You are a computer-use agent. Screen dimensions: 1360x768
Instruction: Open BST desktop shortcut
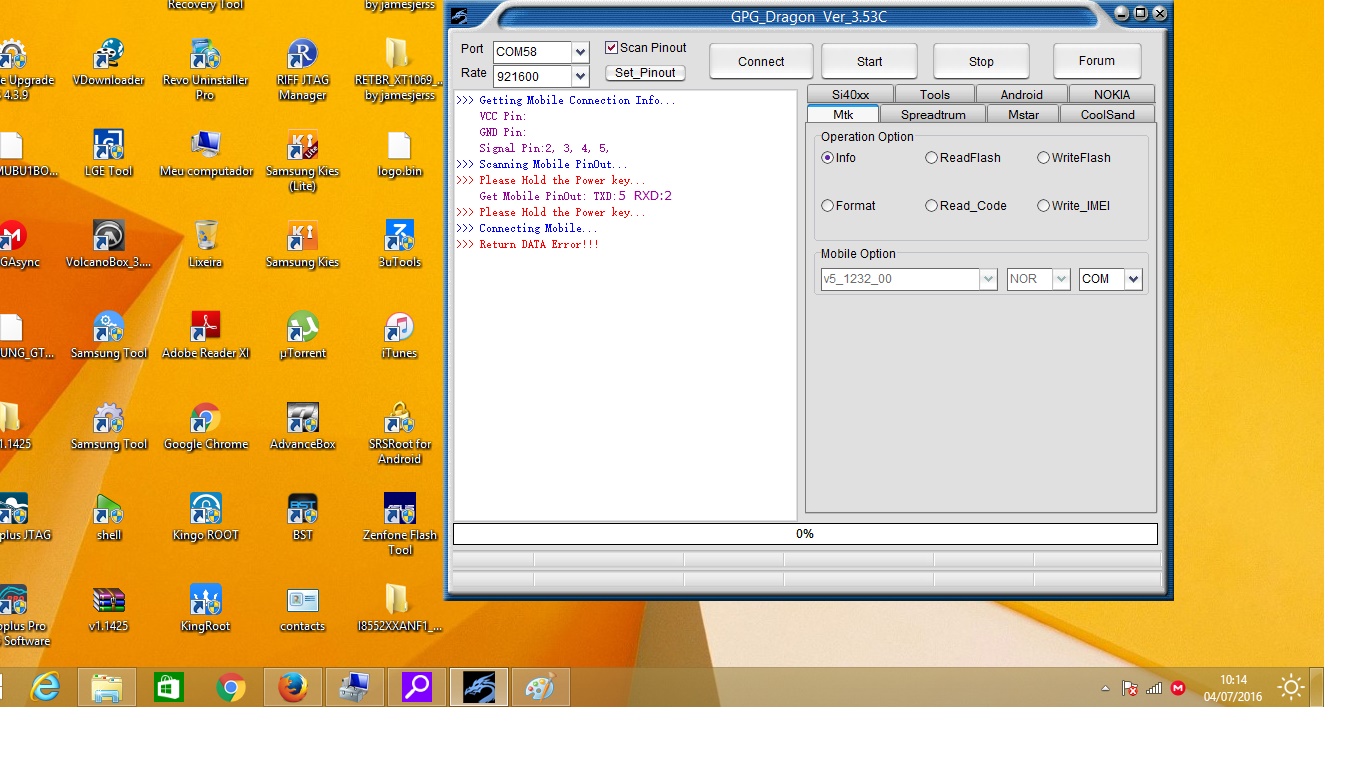[302, 517]
